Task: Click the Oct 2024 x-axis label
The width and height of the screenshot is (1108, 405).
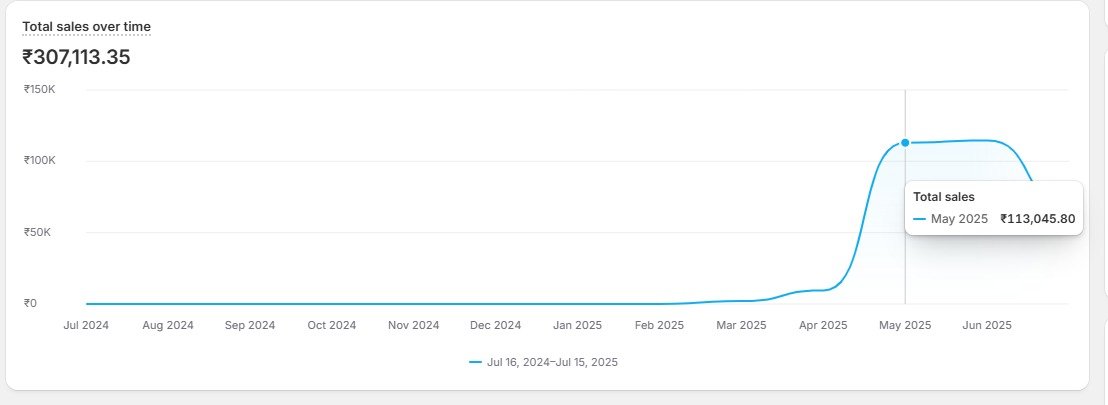Action: coord(331,326)
